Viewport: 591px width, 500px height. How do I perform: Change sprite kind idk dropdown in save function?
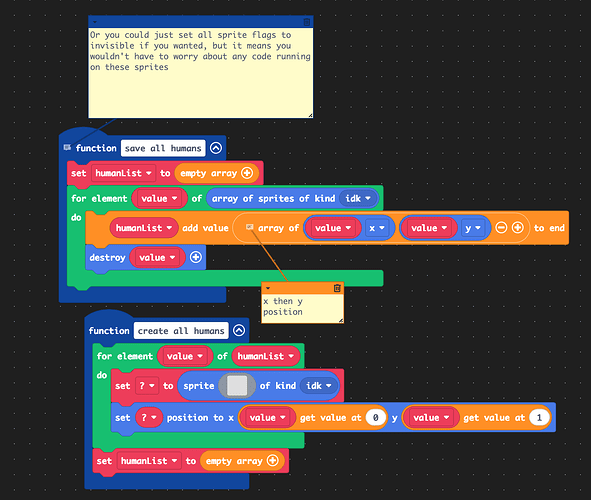pos(358,199)
